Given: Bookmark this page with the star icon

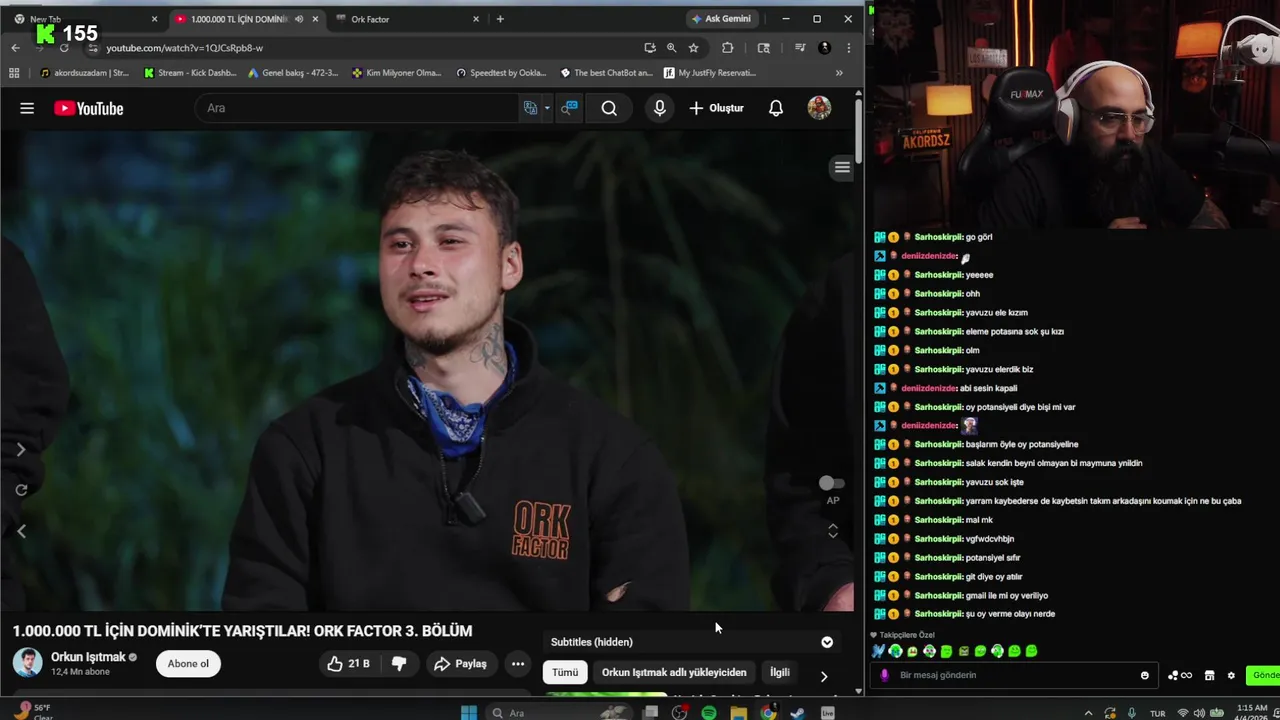Looking at the screenshot, I should [x=693, y=47].
